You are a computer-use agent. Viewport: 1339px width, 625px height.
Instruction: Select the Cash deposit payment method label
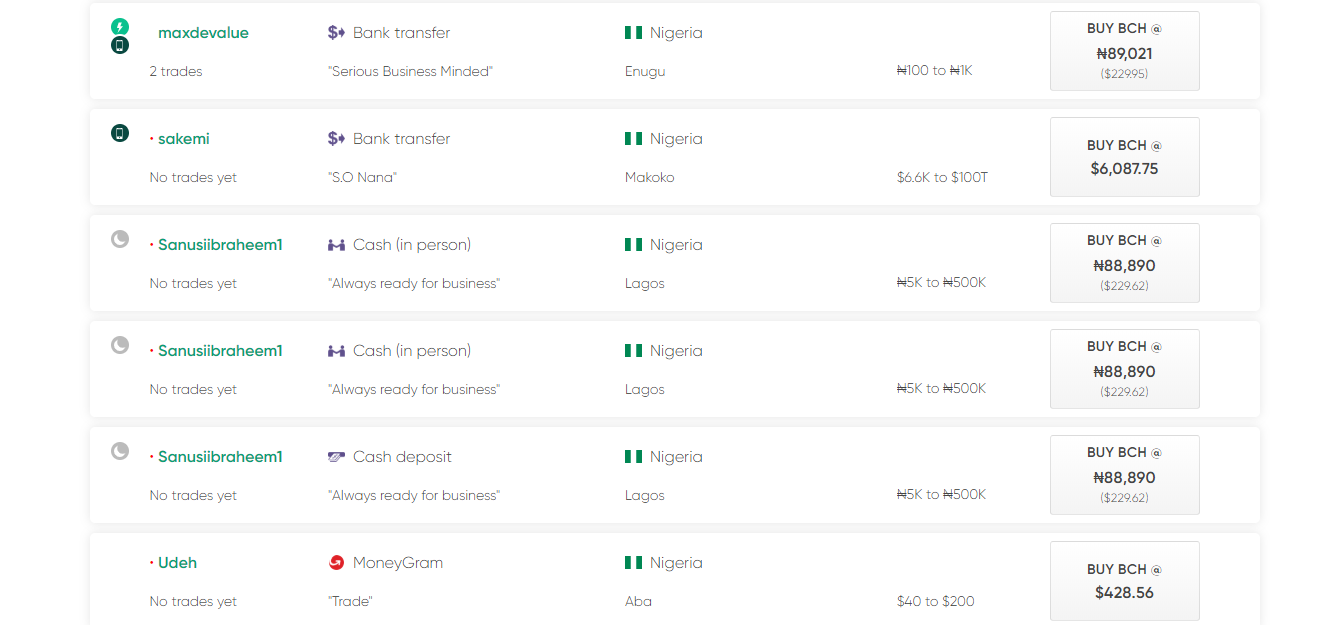[402, 457]
